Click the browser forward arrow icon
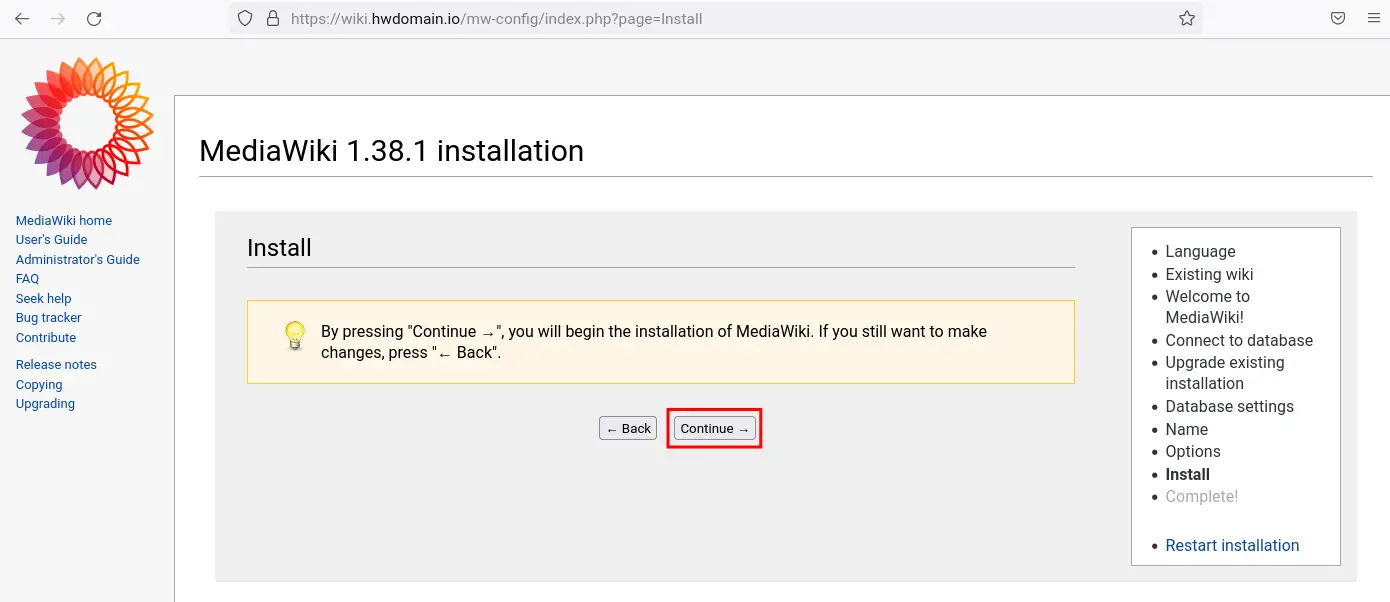The image size is (1390, 602). (x=58, y=18)
